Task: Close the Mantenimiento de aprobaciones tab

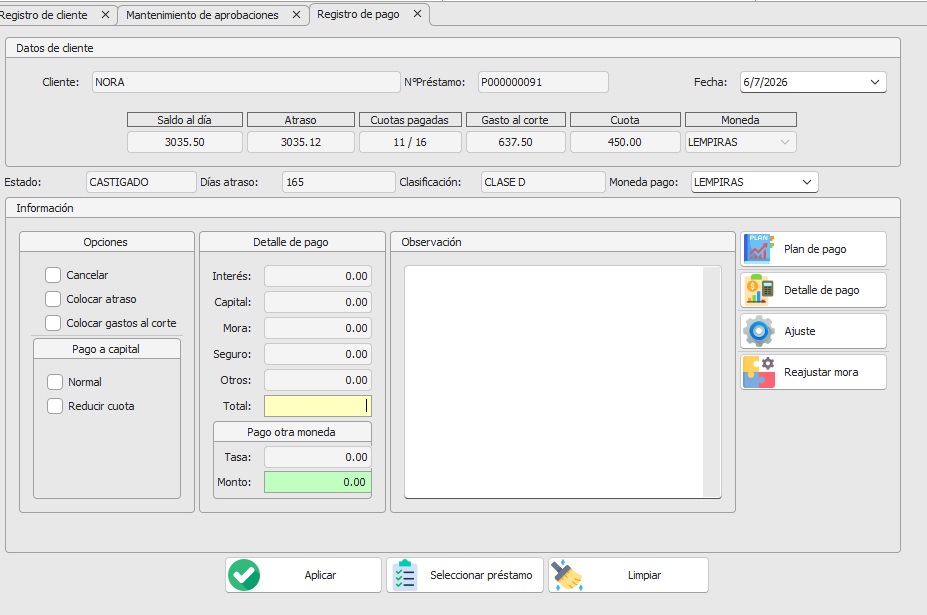Action: (297, 15)
